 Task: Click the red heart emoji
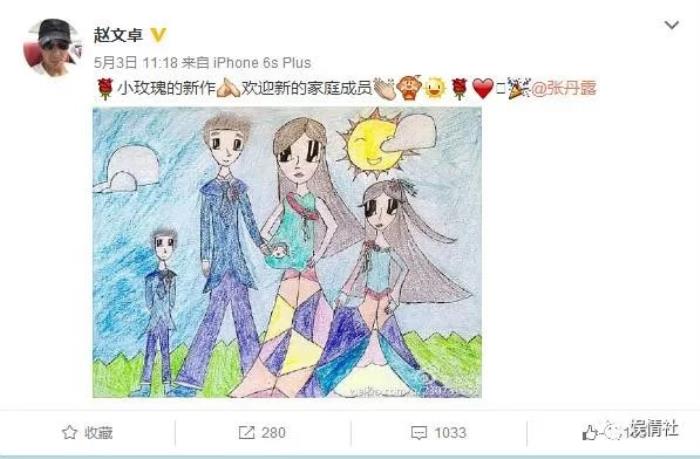point(483,88)
